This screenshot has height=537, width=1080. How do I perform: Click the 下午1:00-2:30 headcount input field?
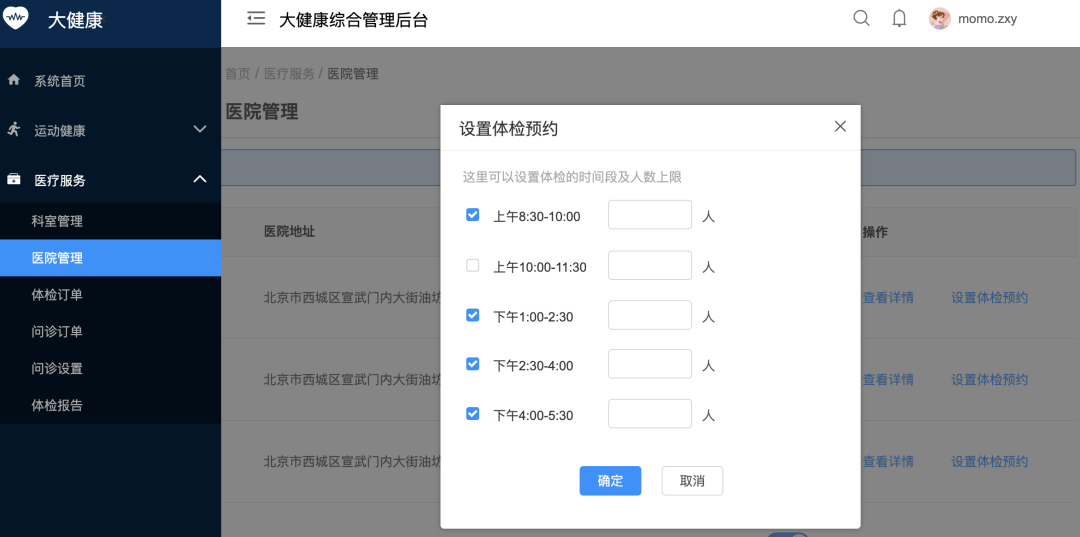[650, 315]
